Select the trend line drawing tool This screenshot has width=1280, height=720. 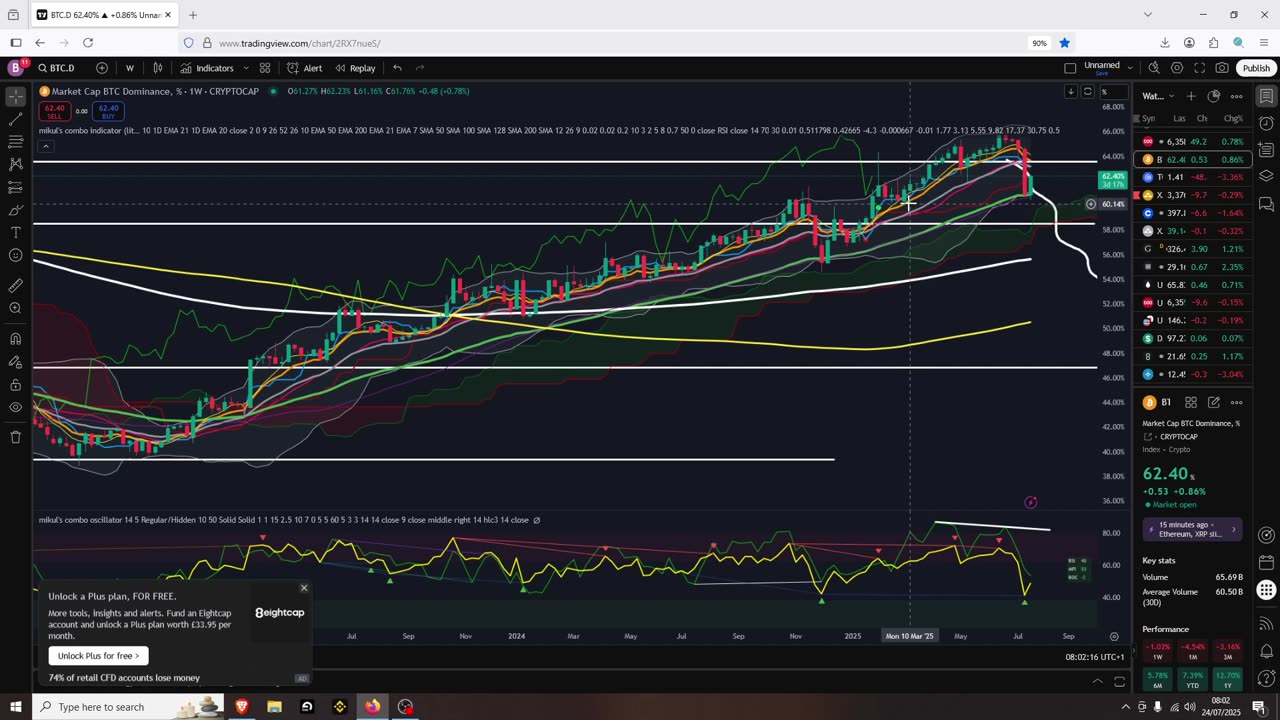tap(15, 119)
